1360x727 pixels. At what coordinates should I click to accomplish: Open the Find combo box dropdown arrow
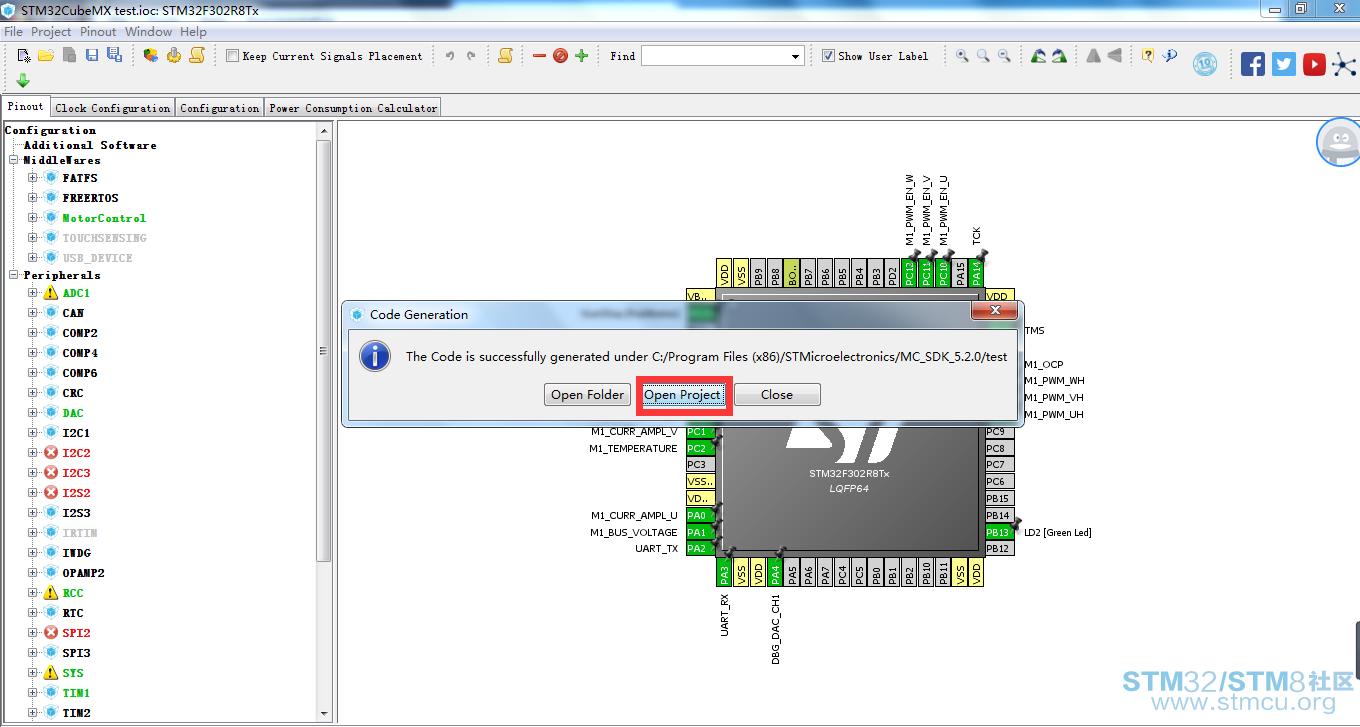796,57
